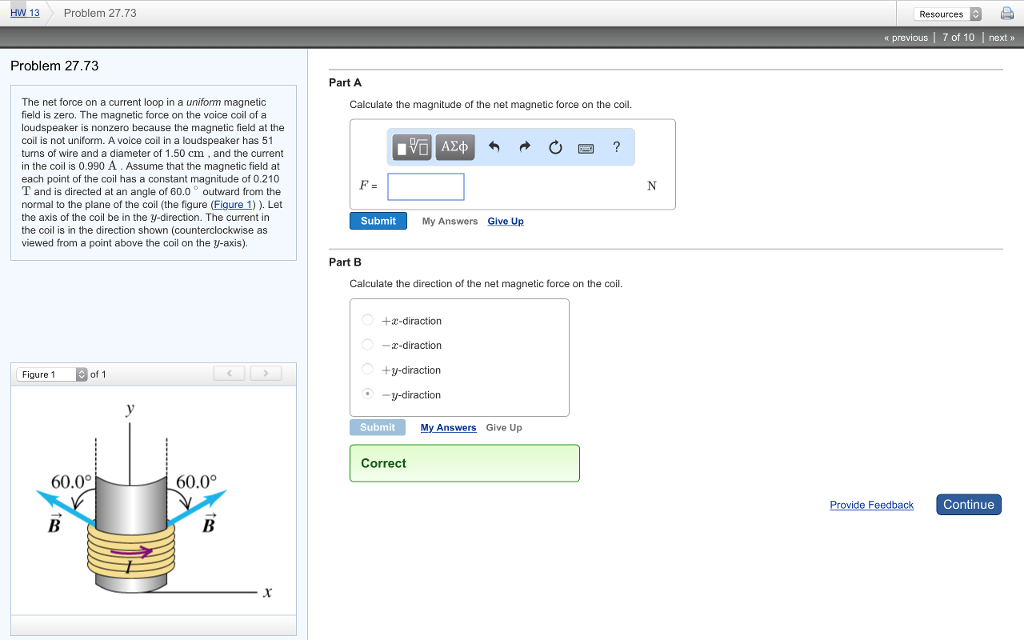The width and height of the screenshot is (1024, 640).
Task: Click the '7 of 10' problem counter
Action: [958, 38]
